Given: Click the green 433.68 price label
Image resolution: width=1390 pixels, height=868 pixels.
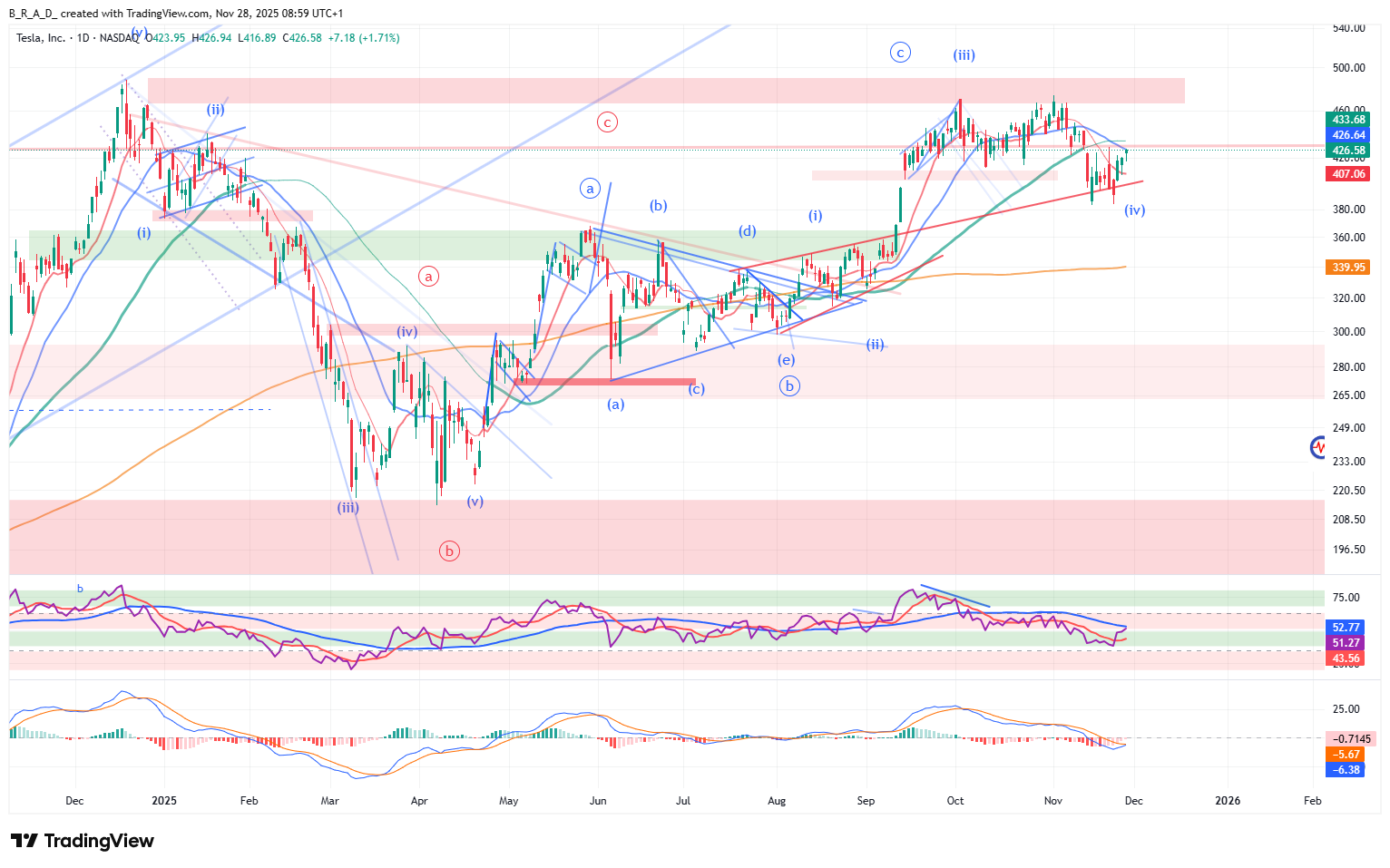Looking at the screenshot, I should coord(1348,120).
